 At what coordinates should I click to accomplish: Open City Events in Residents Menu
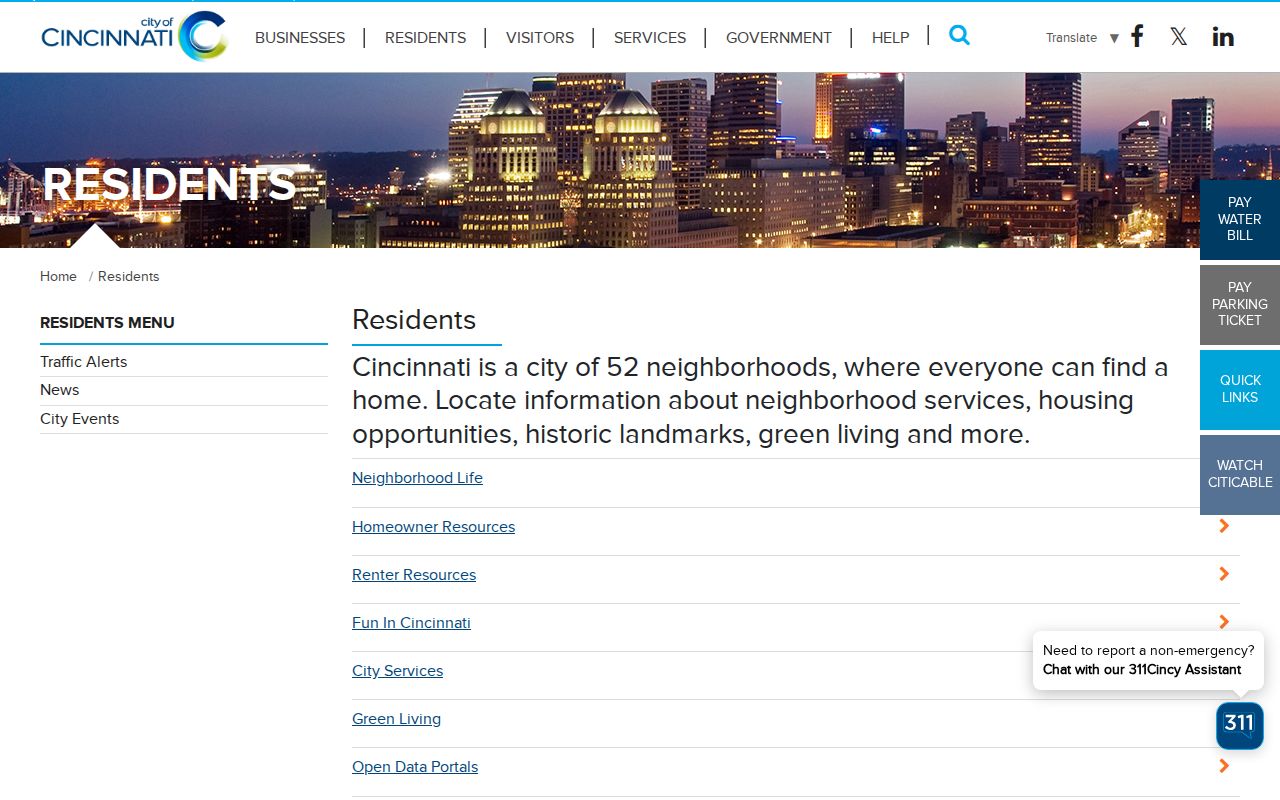tap(80, 419)
